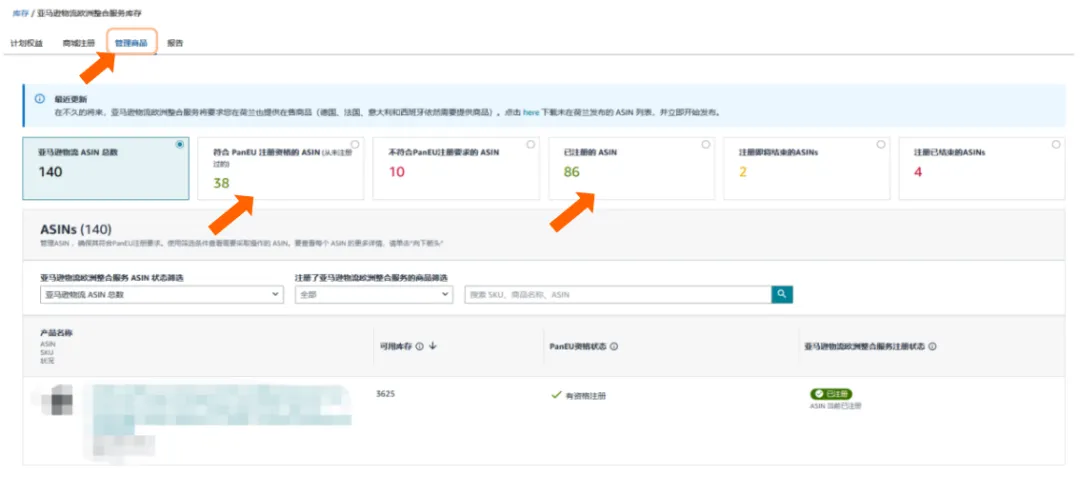Switch to the 管理商品 tab
This screenshot has height=477, width=1080.
click(131, 43)
